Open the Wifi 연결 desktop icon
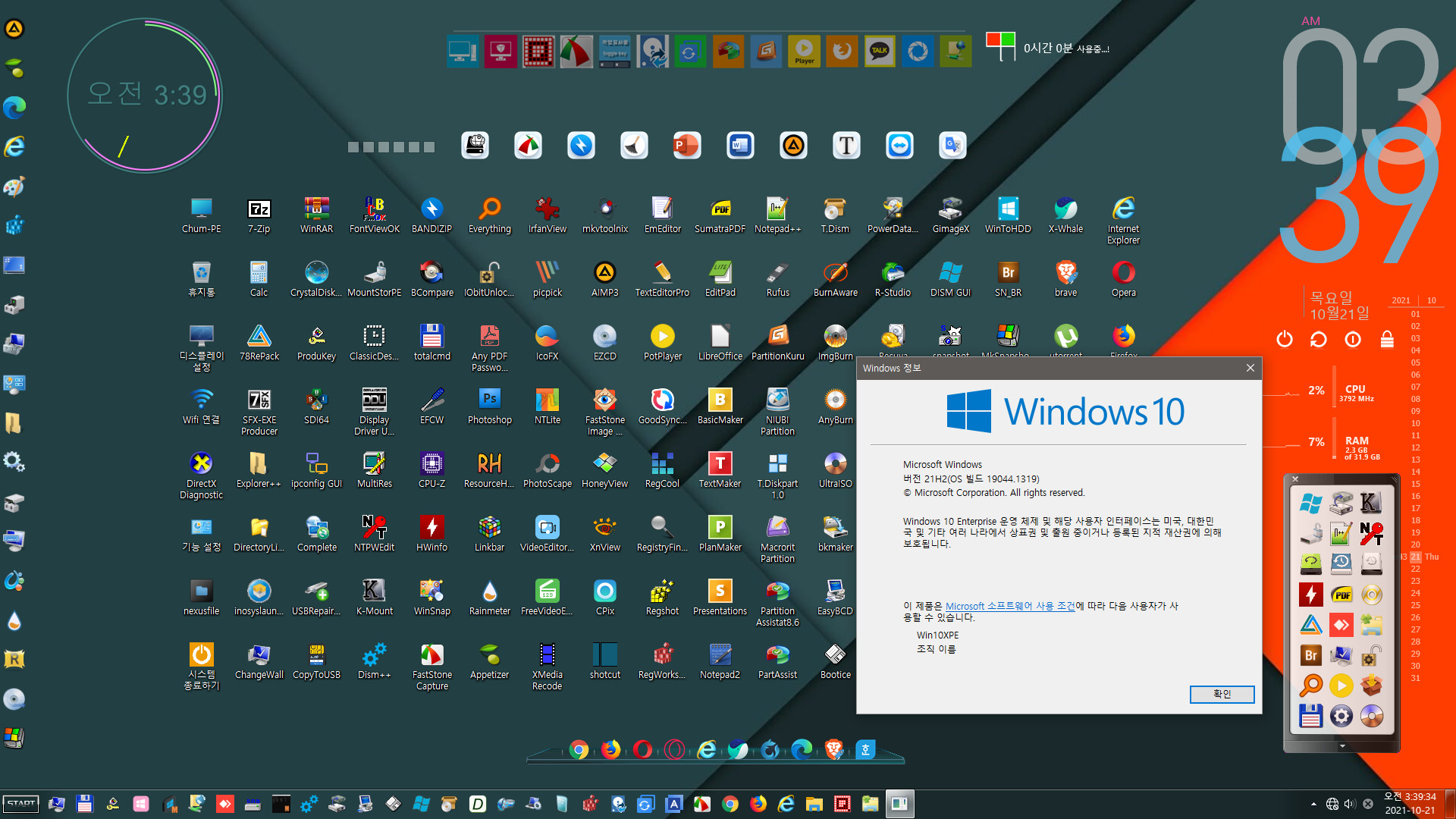The height and width of the screenshot is (819, 1456). [201, 406]
